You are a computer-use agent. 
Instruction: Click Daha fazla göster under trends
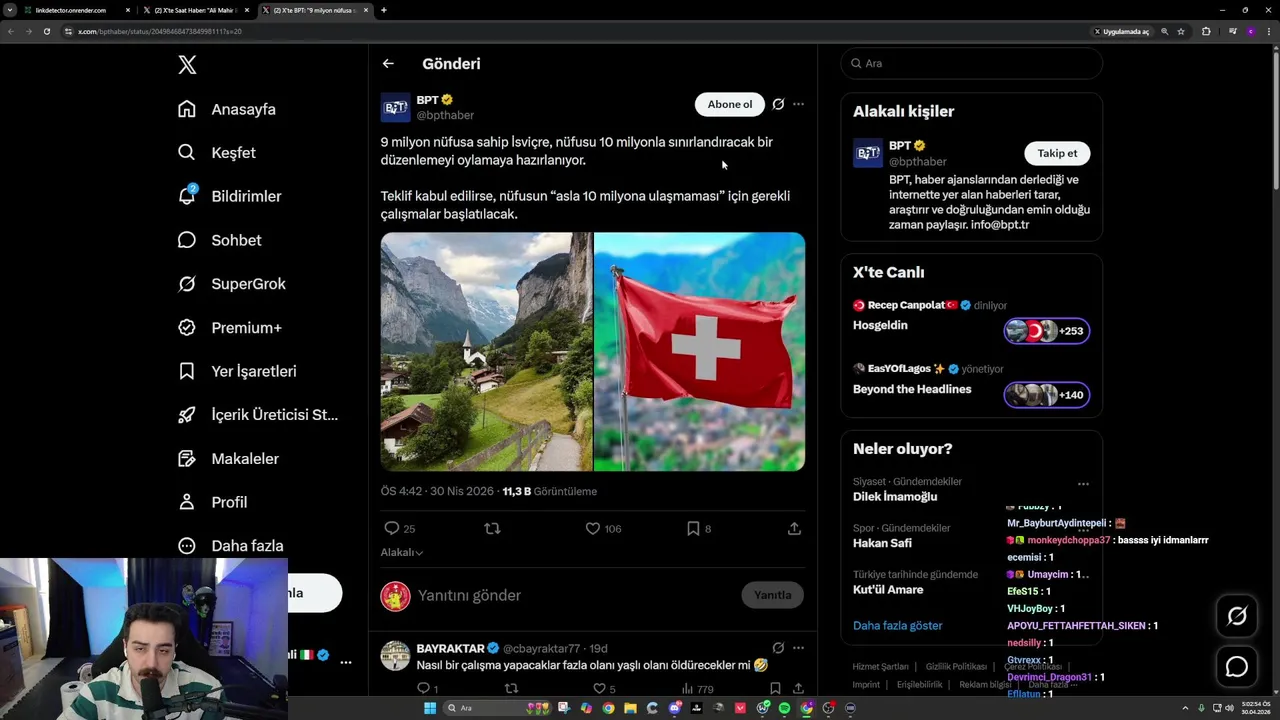click(897, 626)
